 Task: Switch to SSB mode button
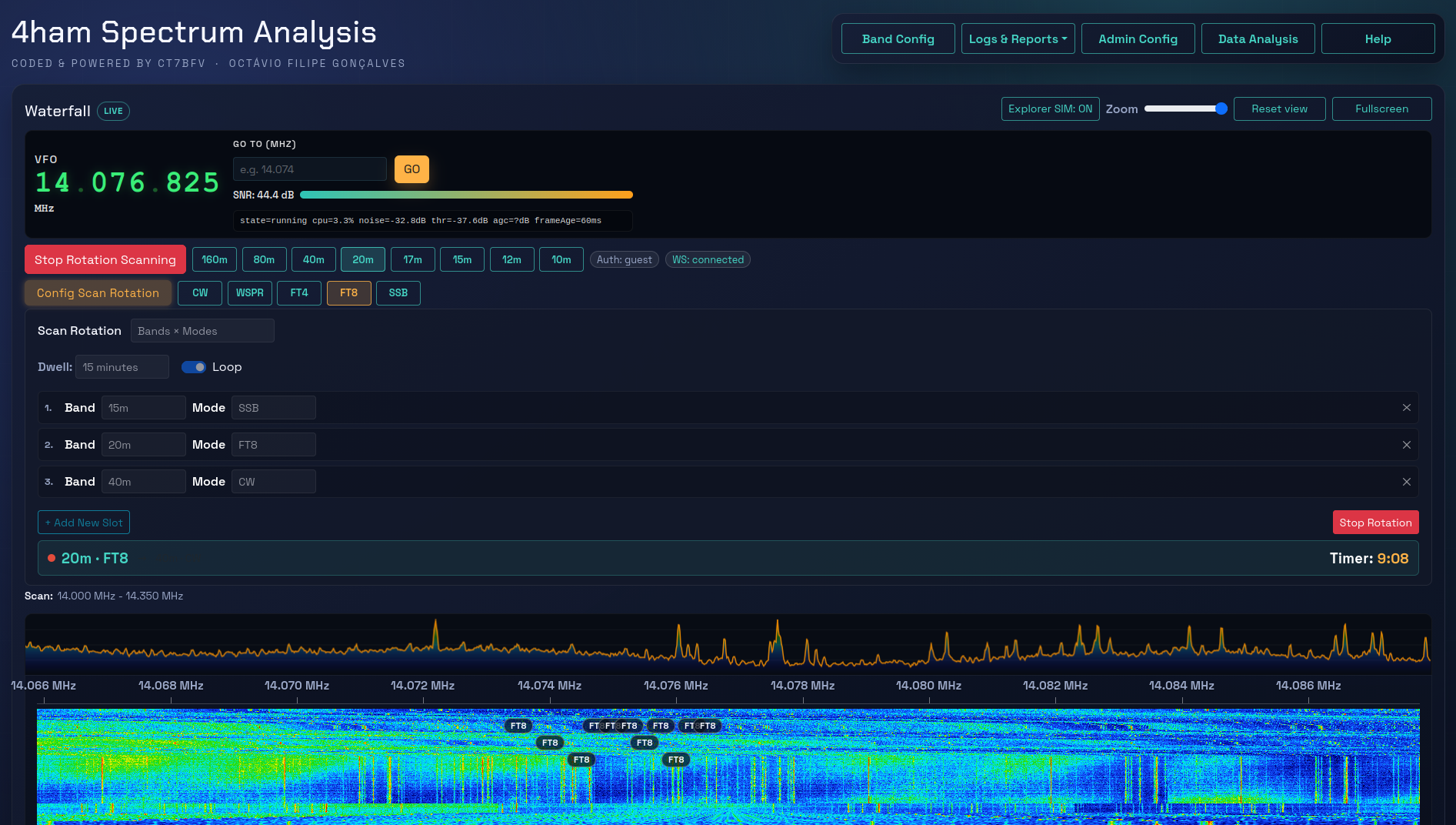[398, 293]
